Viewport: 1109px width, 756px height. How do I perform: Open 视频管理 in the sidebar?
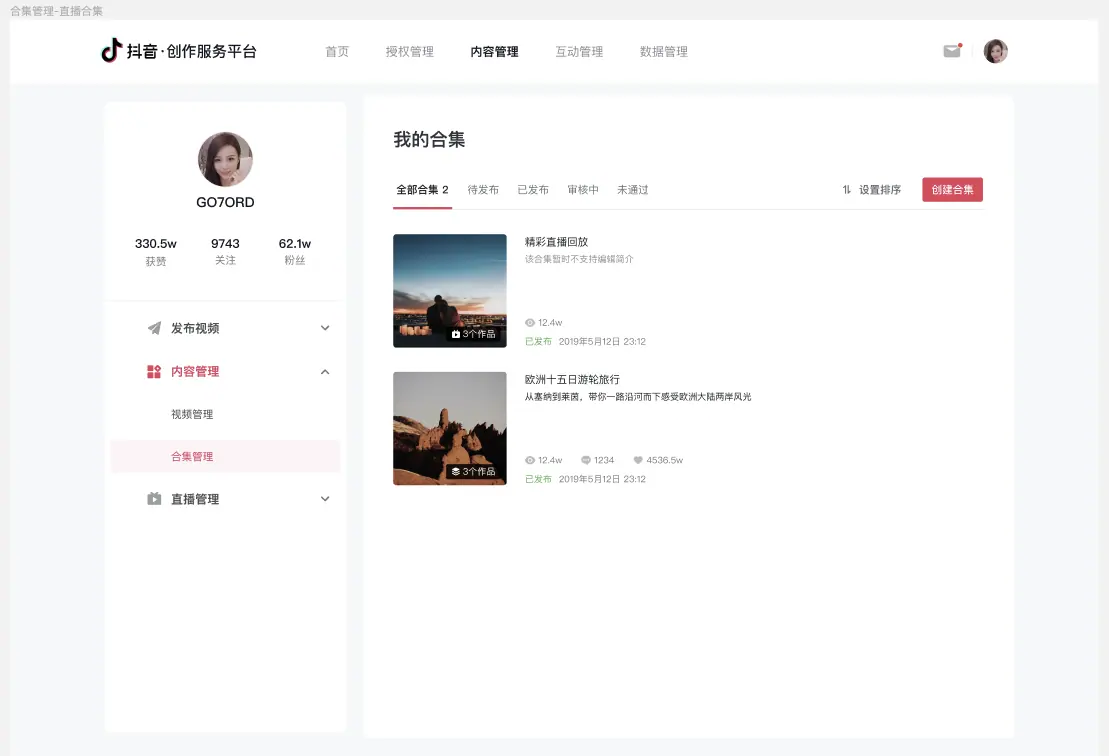coord(192,414)
